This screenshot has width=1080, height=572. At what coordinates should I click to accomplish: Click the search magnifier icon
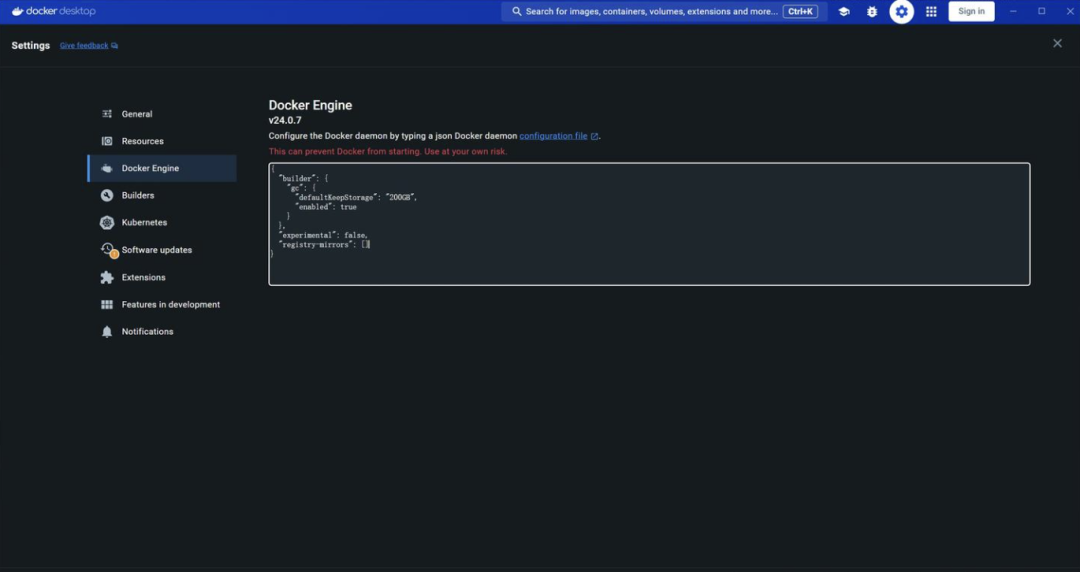pyautogui.click(x=517, y=12)
